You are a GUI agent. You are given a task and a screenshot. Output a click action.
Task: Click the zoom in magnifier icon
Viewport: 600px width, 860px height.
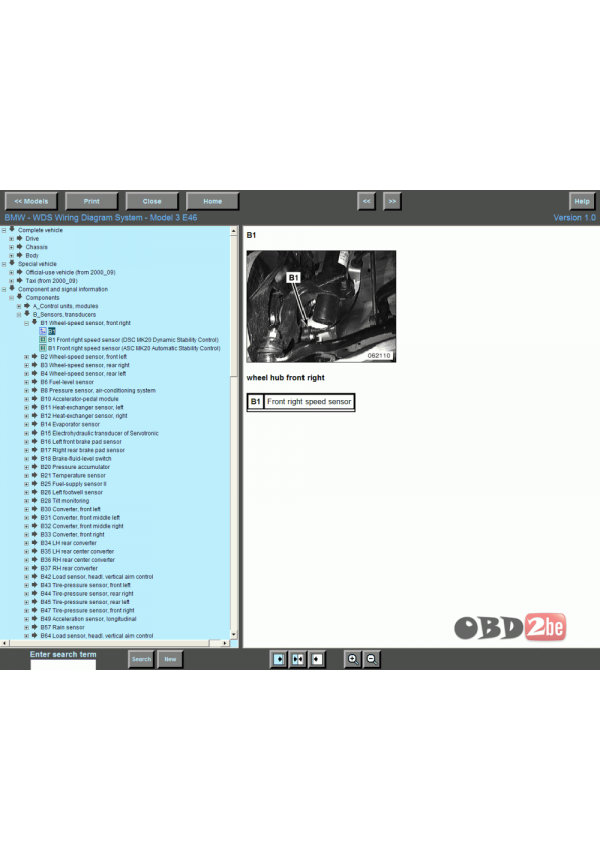point(353,659)
